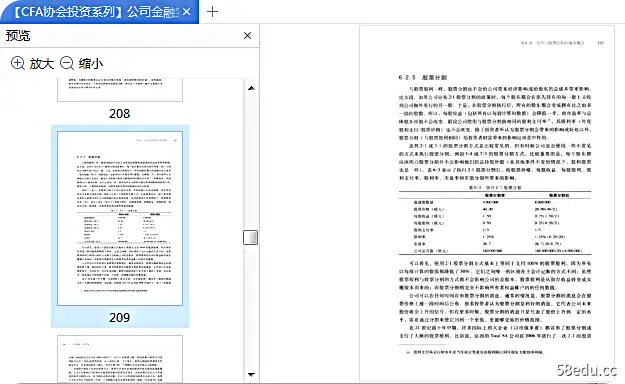Click the page number label 208
This screenshot has width=625, height=384.
(120, 114)
